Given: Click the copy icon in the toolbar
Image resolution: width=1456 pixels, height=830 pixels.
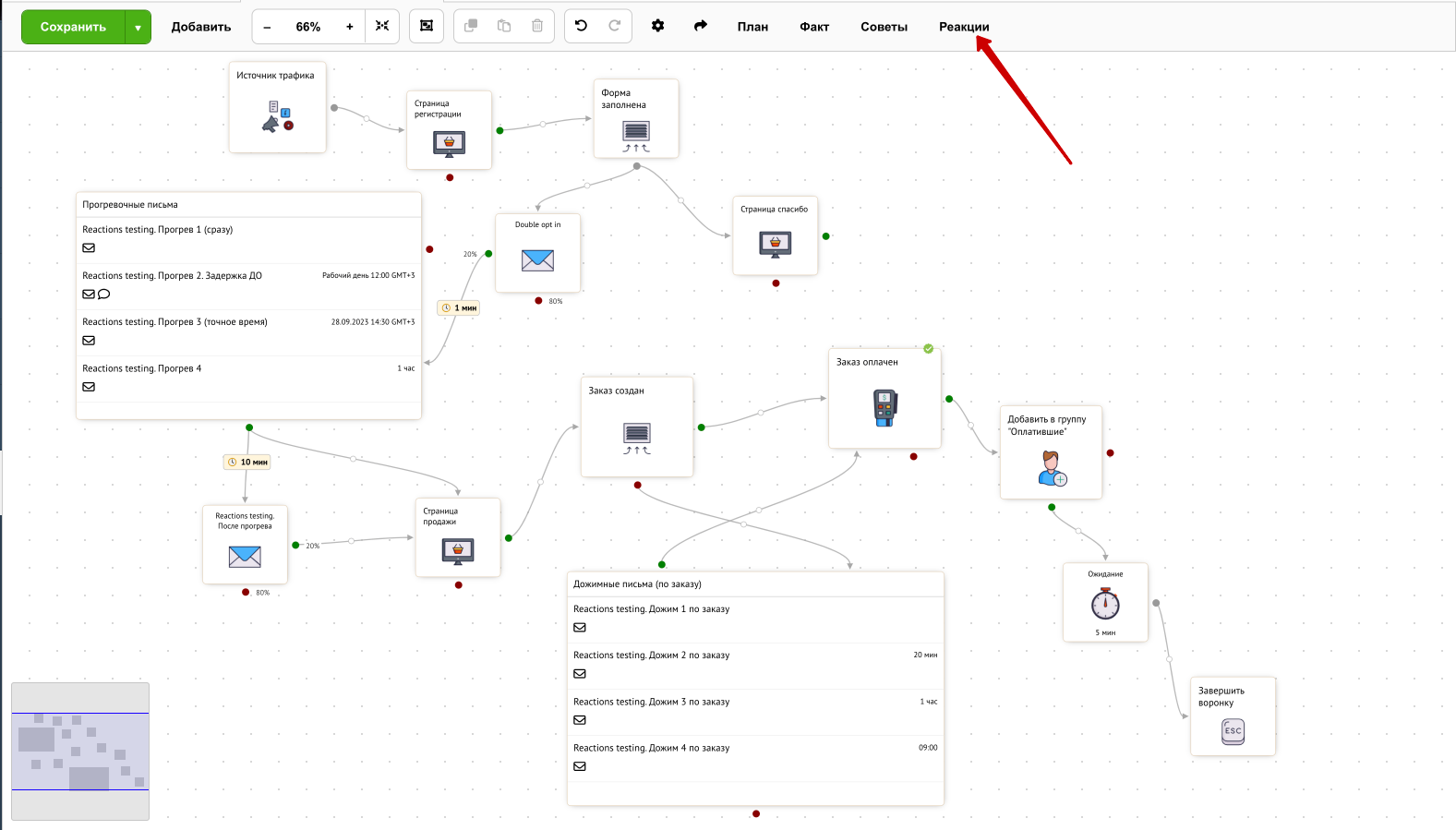Looking at the screenshot, I should (x=471, y=26).
